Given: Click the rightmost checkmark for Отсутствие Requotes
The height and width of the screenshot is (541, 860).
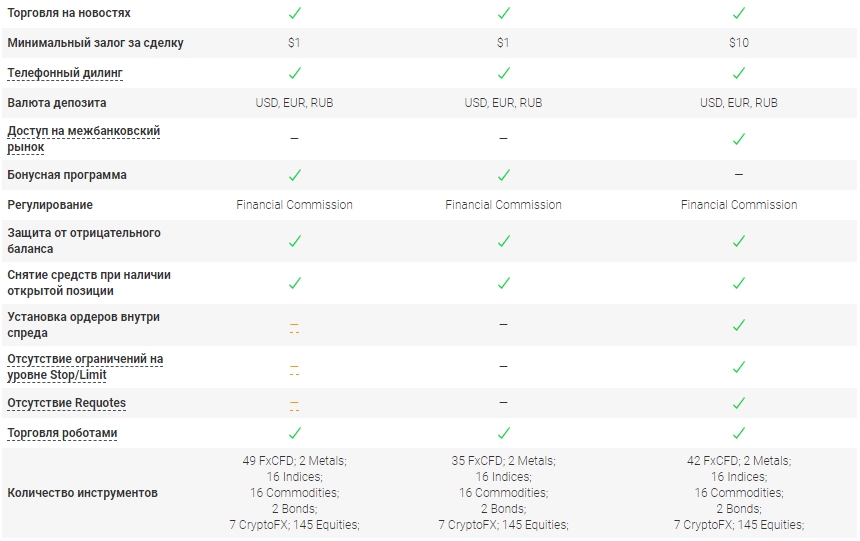Looking at the screenshot, I should point(739,403).
